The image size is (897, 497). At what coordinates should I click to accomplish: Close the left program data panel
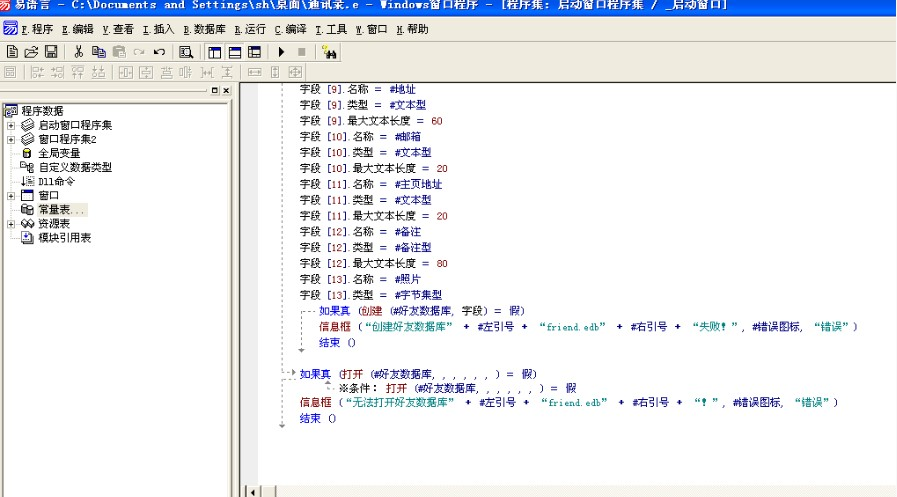click(226, 91)
